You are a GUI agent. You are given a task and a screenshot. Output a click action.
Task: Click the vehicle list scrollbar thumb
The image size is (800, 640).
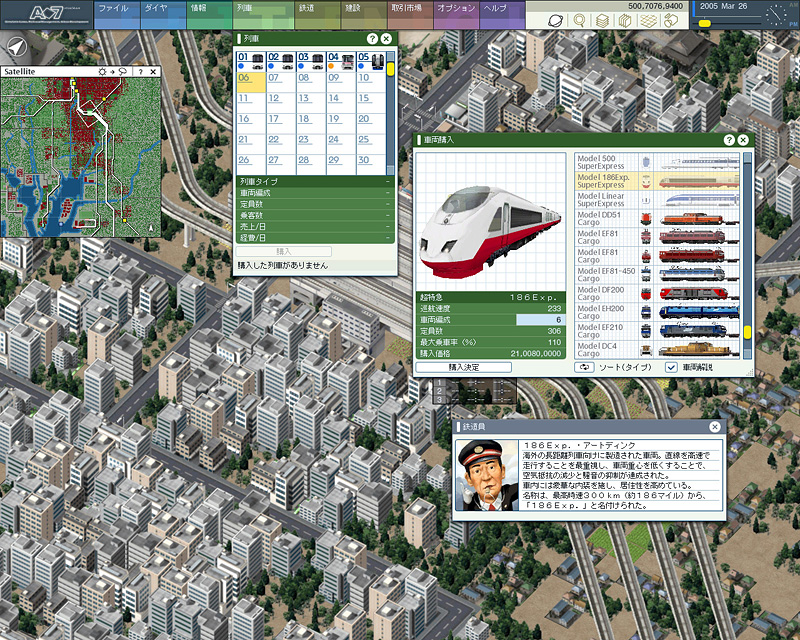pos(747,333)
